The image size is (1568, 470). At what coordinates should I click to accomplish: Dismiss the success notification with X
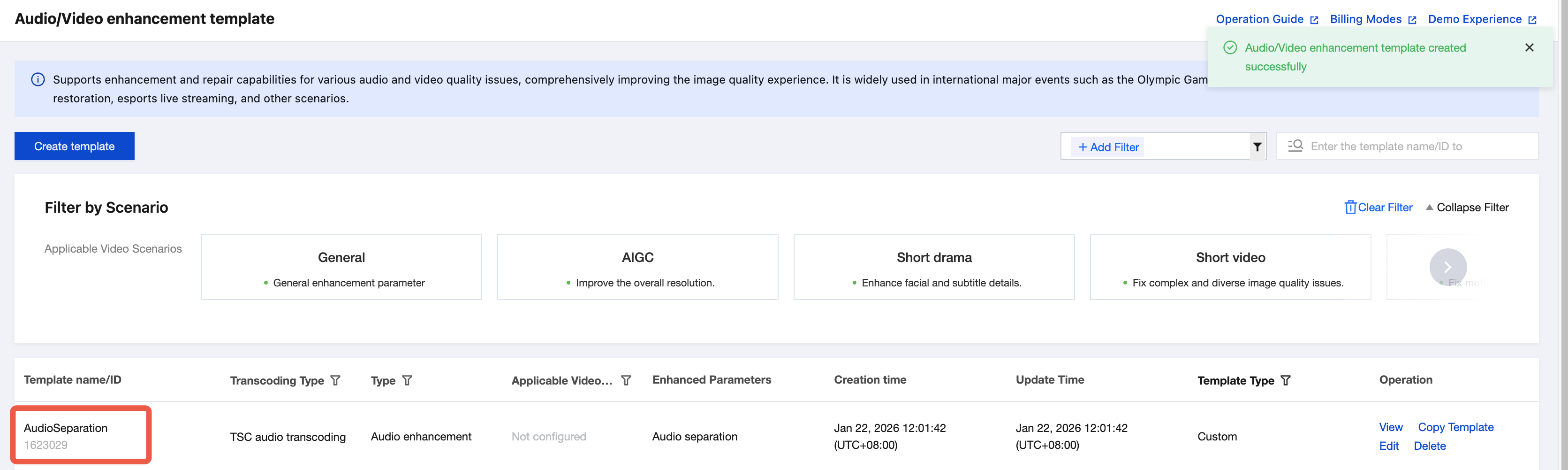pos(1529,47)
